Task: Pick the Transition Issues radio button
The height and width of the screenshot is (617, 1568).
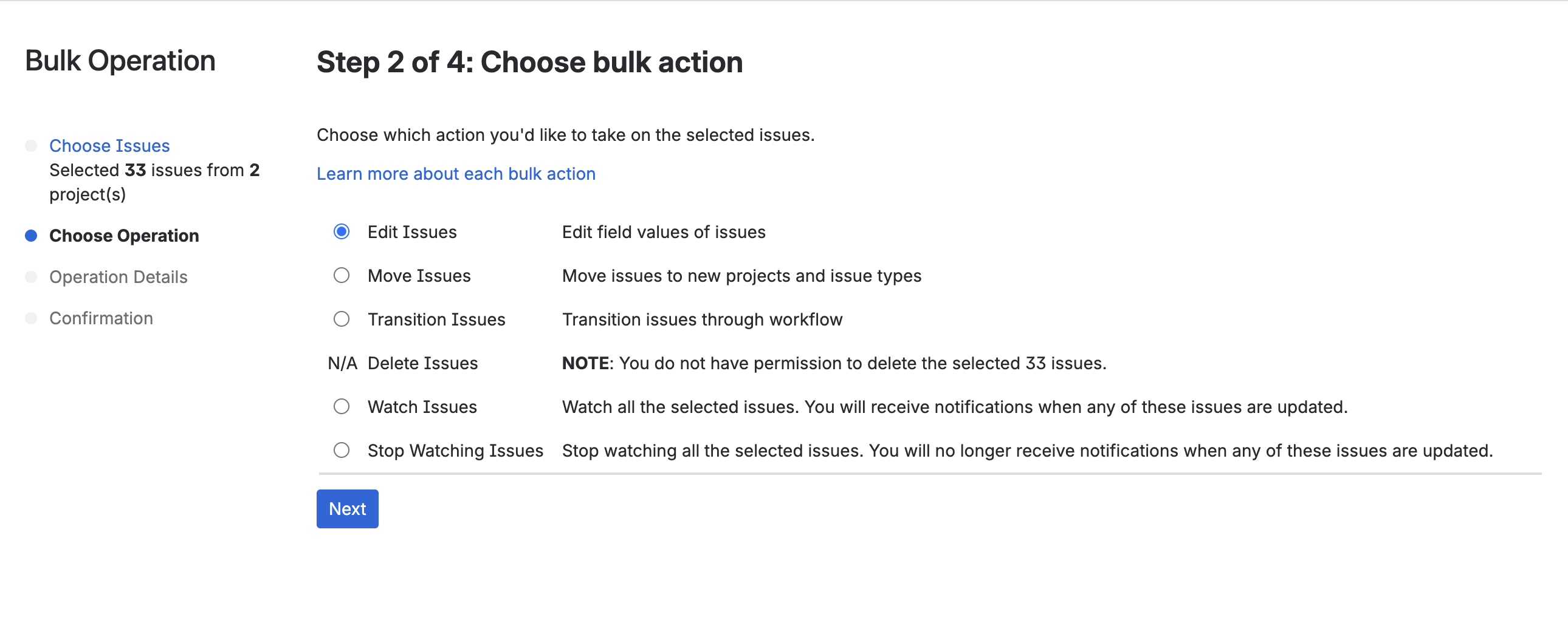Action: click(342, 319)
